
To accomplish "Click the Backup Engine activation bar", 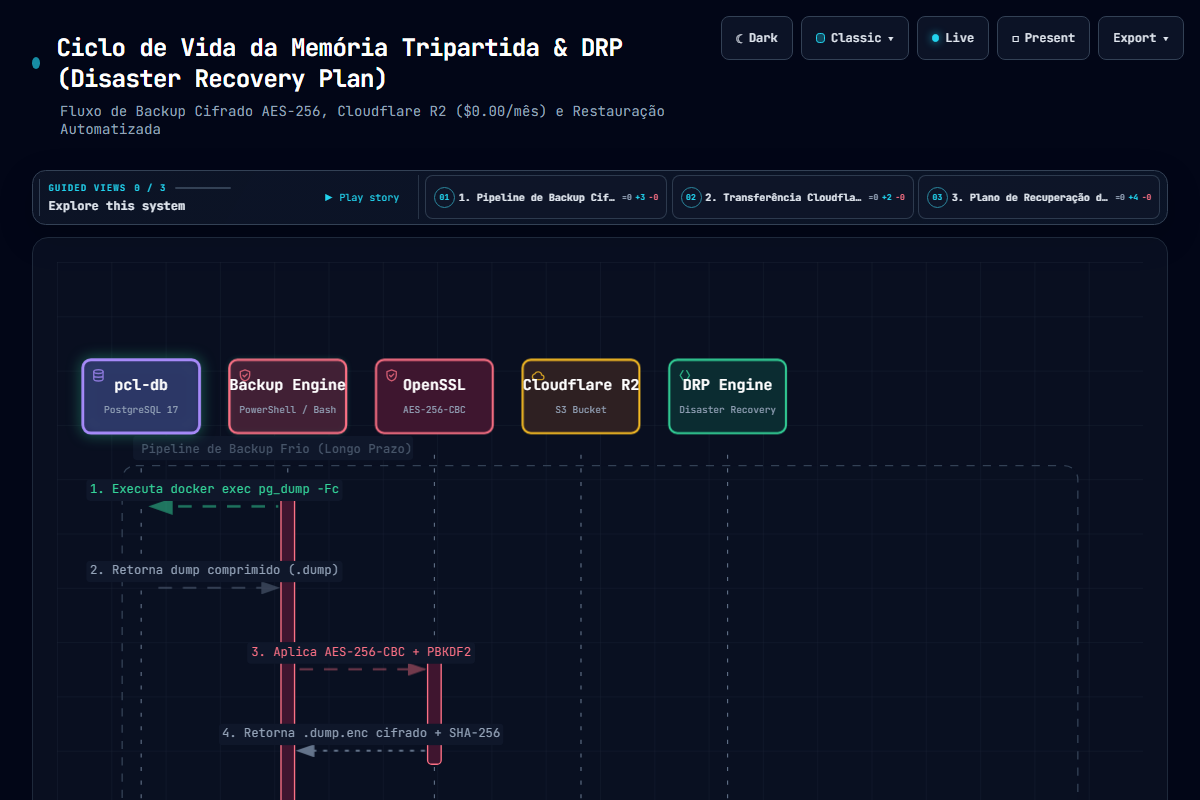I will (x=288, y=650).
